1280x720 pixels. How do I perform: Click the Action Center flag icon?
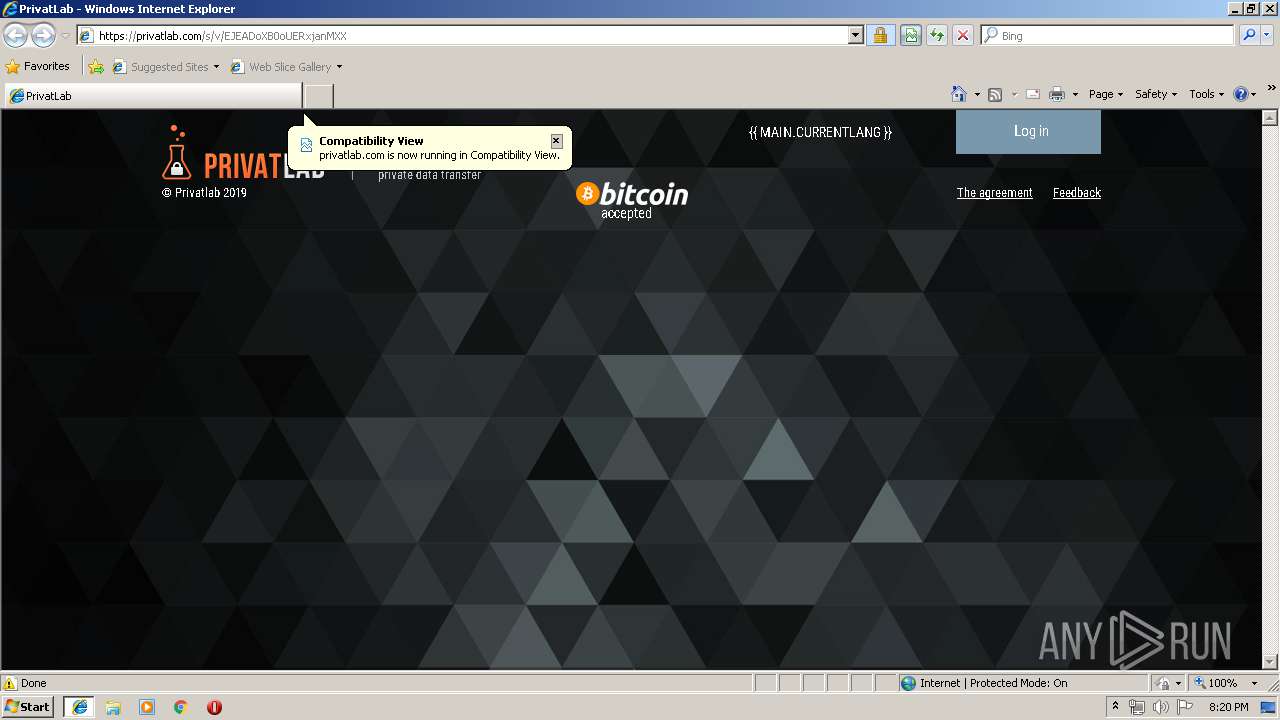tap(1186, 707)
